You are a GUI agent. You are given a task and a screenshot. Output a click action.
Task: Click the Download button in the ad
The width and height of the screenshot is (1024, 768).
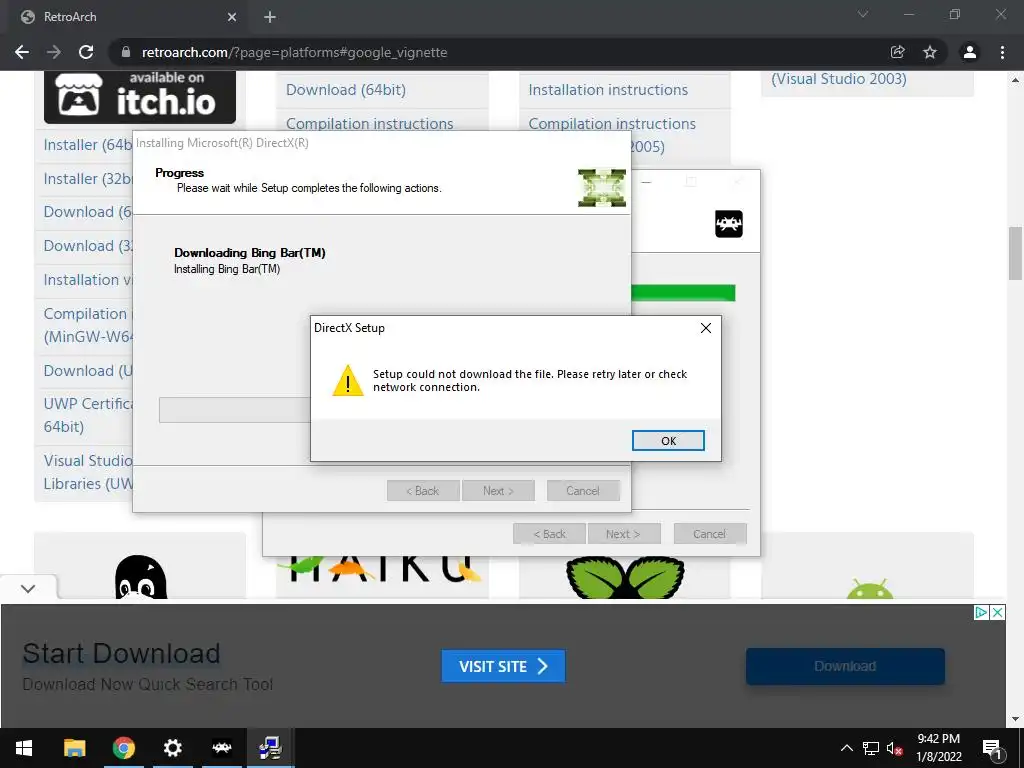tap(845, 666)
